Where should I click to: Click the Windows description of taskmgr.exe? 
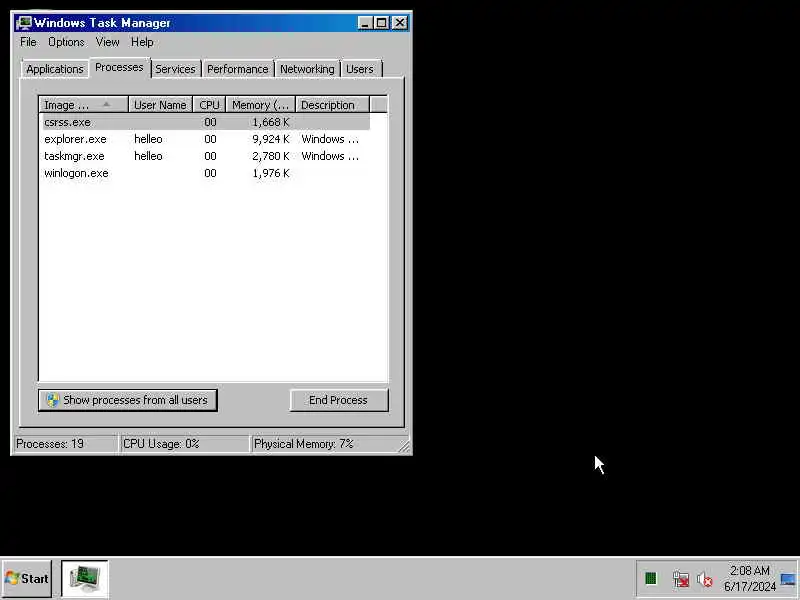(330, 156)
